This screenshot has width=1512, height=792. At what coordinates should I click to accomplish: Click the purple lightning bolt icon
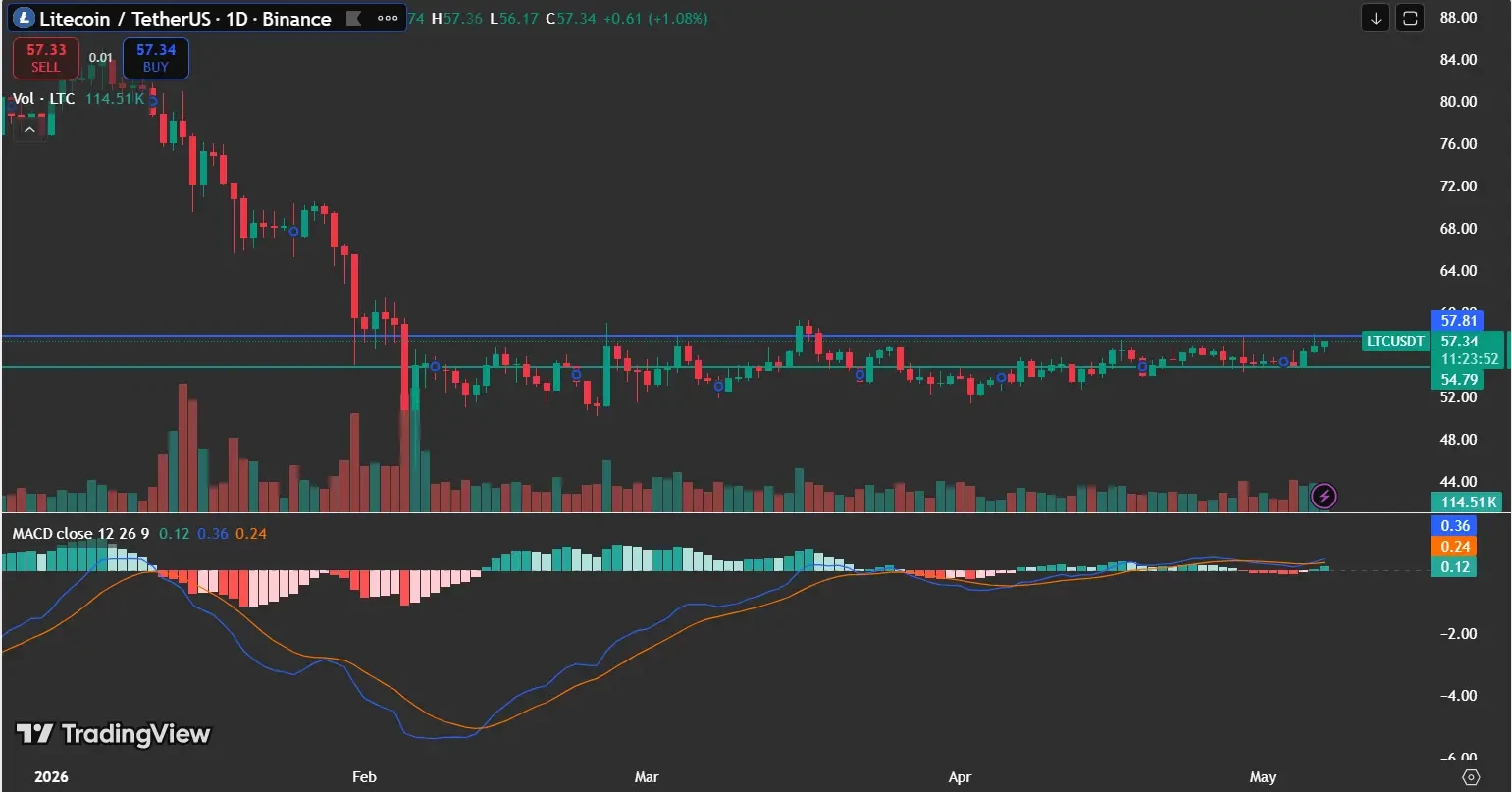coord(1324,497)
